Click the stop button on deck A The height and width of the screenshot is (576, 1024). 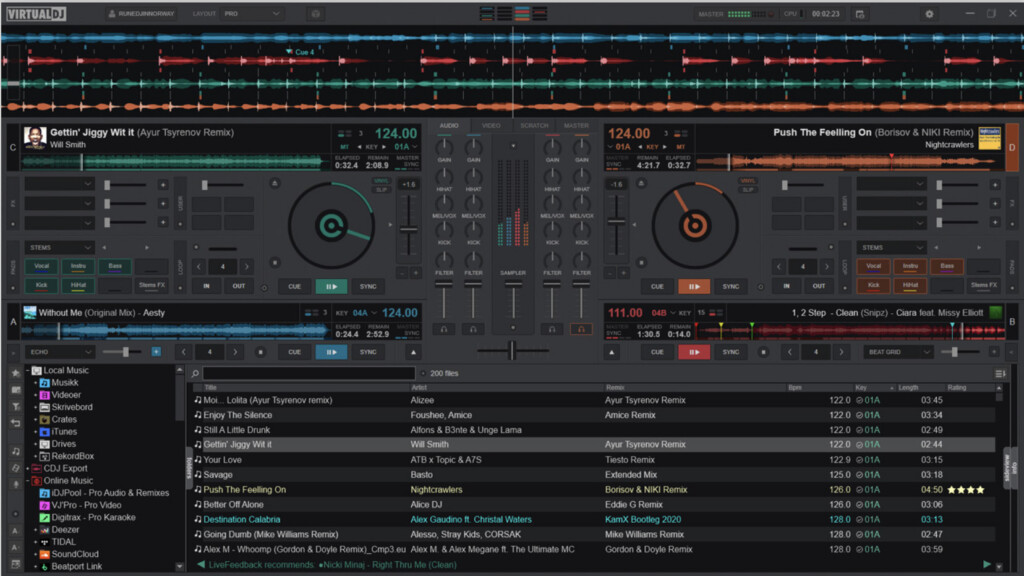[261, 352]
